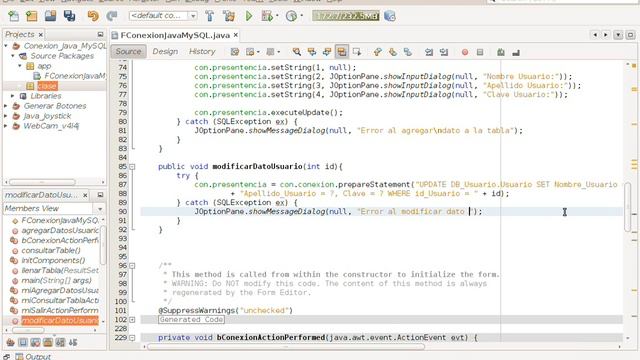Click the Uncomment icon in editor toolbar

(516, 52)
